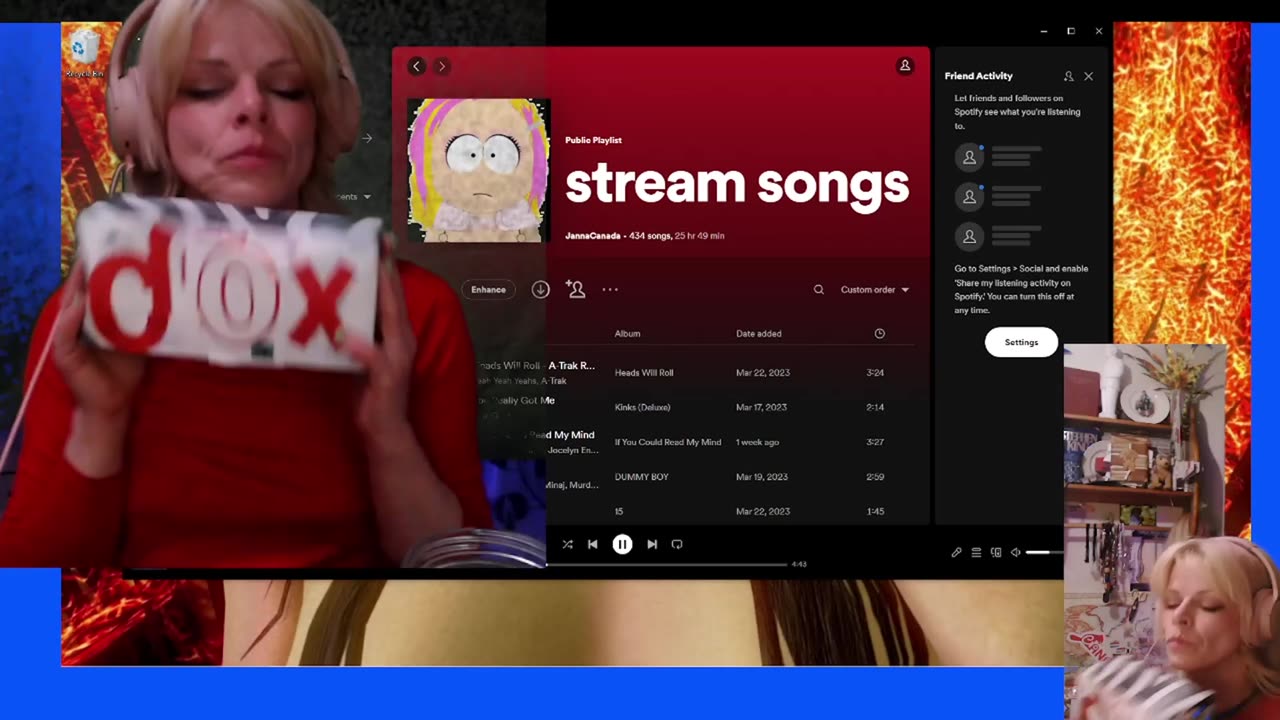Go back with the Spotify back arrow
Image resolution: width=1280 pixels, height=720 pixels.
(417, 66)
